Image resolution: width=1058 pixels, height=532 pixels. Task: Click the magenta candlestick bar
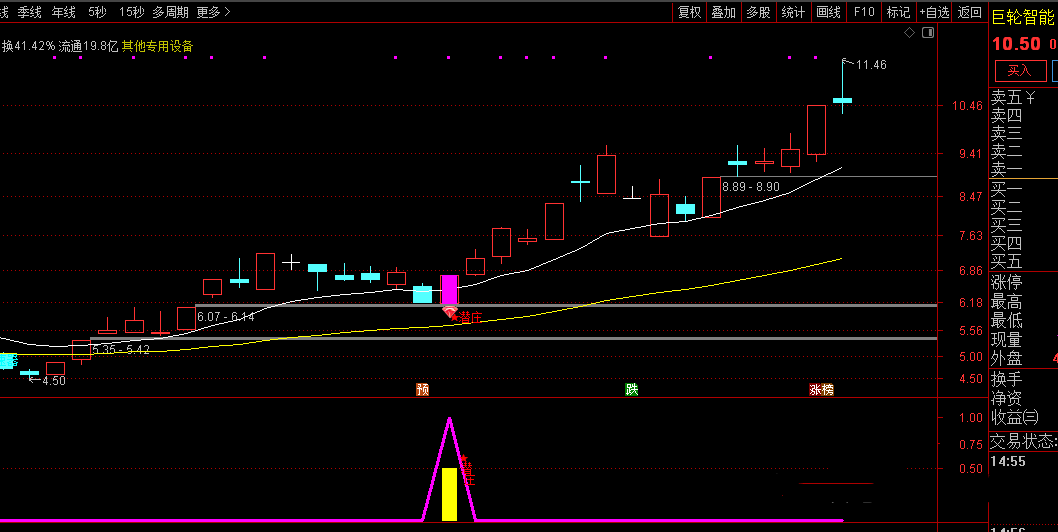[449, 289]
